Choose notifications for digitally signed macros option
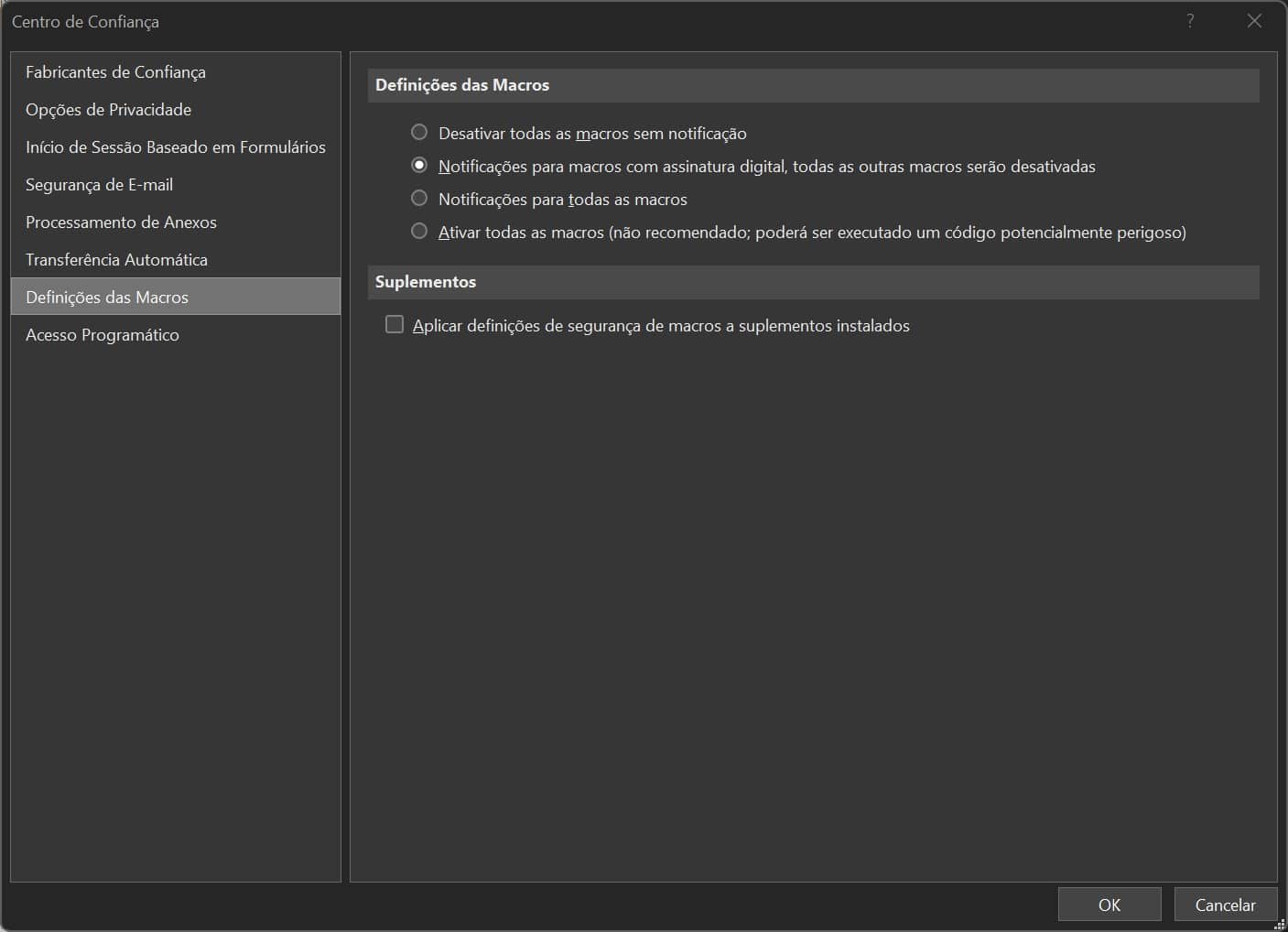 (x=419, y=166)
